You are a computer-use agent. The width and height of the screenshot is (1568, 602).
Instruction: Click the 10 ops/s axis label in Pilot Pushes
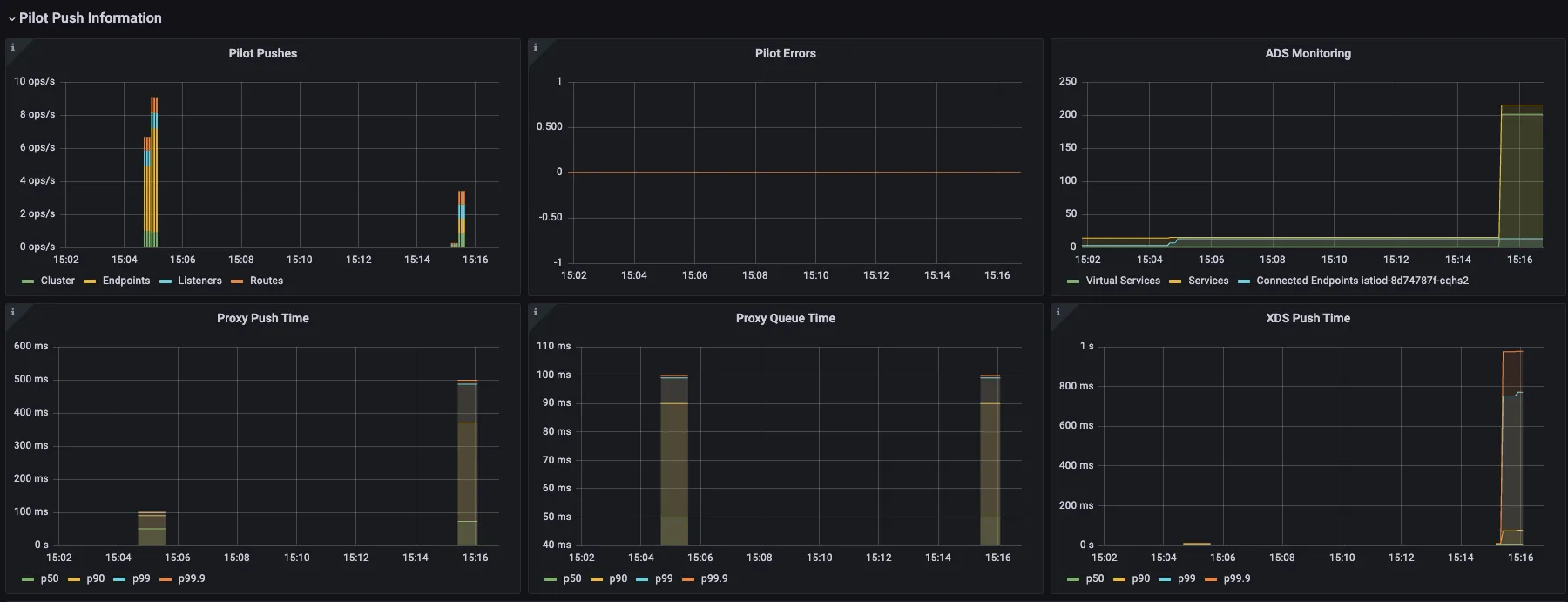coord(34,81)
